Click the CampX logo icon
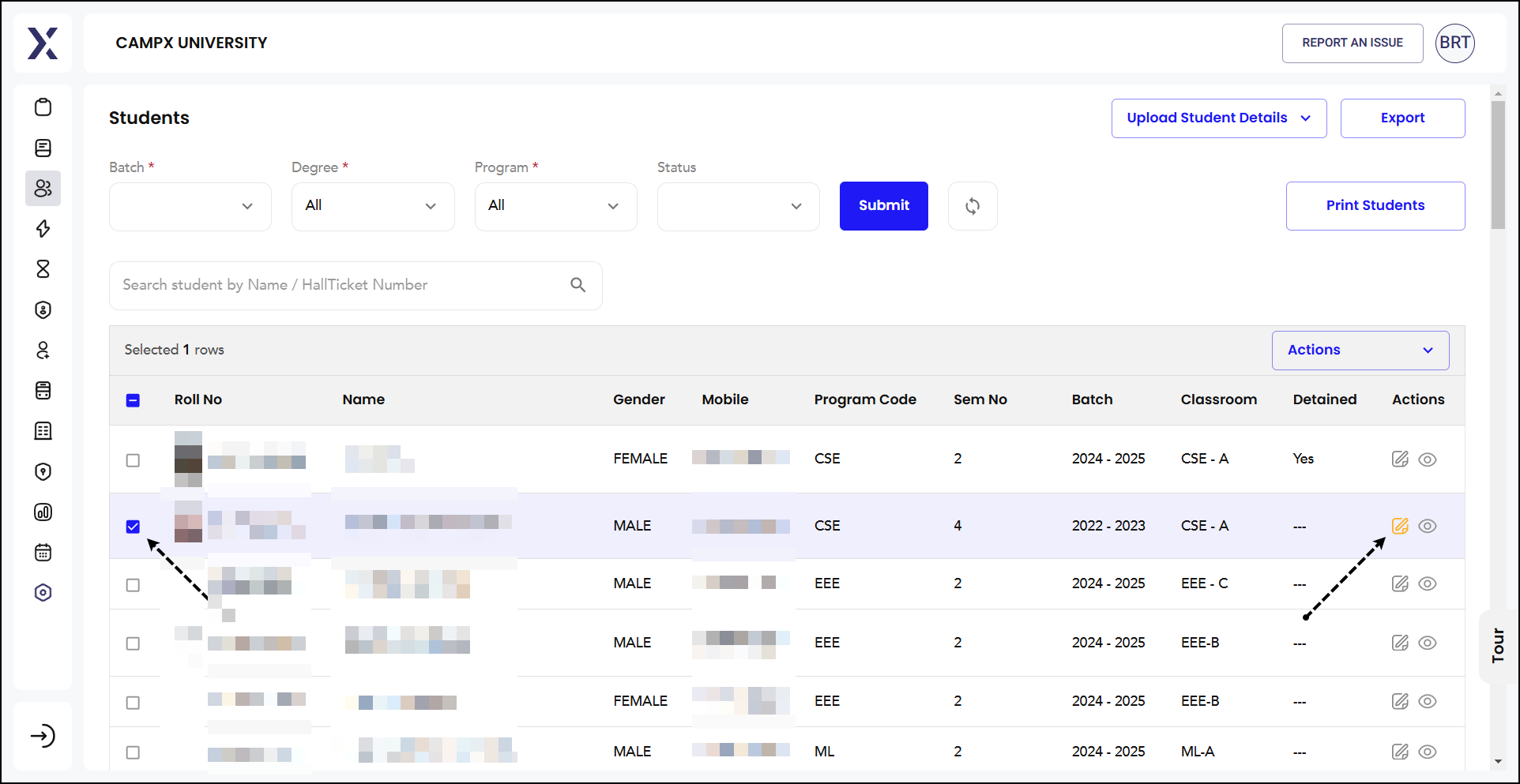This screenshot has height=784, width=1520. tap(43, 43)
